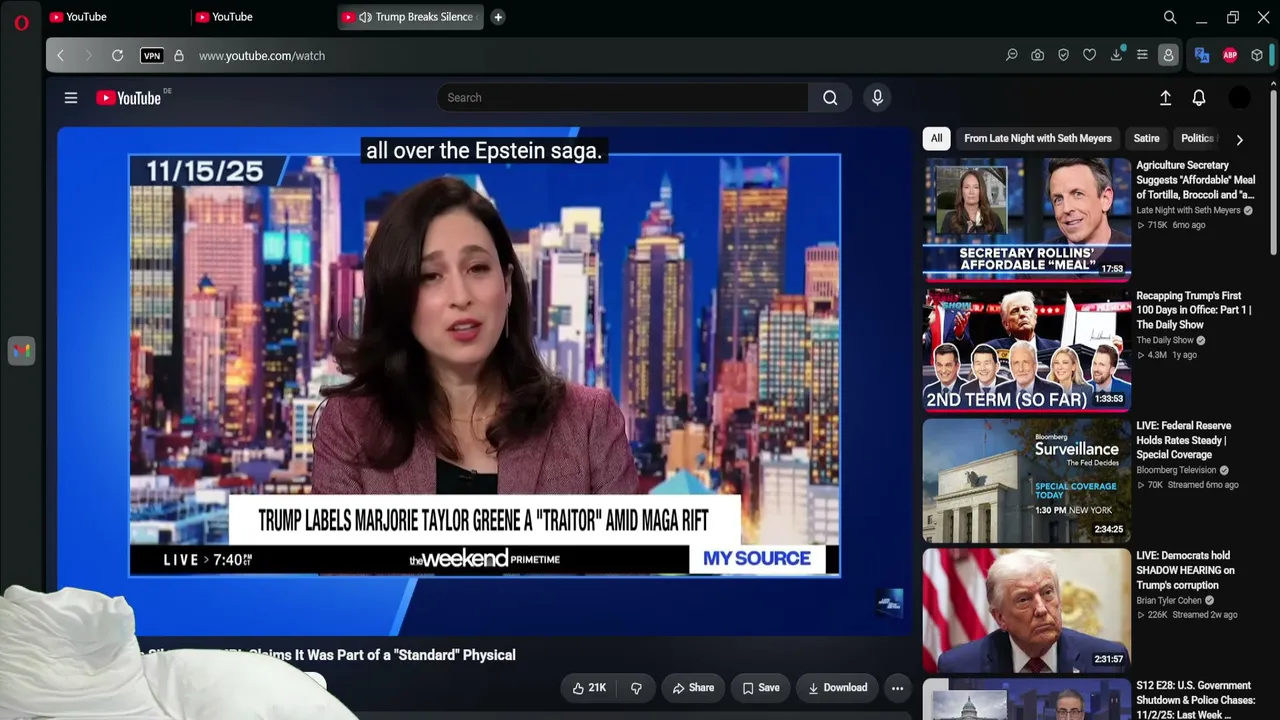
Task: Click the page vertical scrollbar
Action: click(x=1273, y=170)
